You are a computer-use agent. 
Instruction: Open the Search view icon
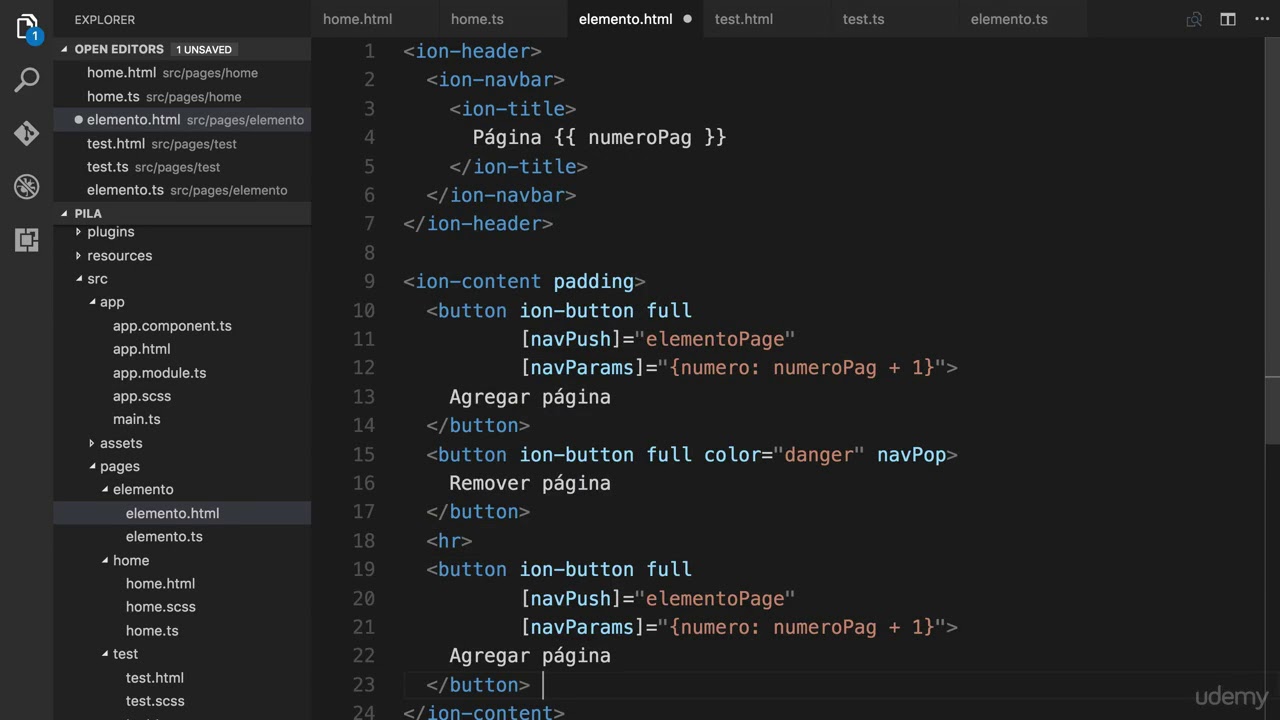27,80
